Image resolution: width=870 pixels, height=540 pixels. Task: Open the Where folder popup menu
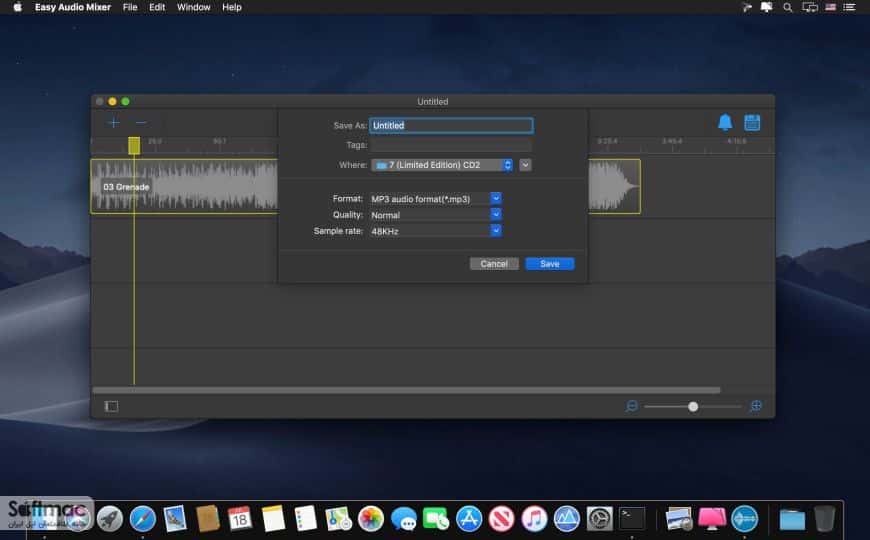click(x=442, y=165)
